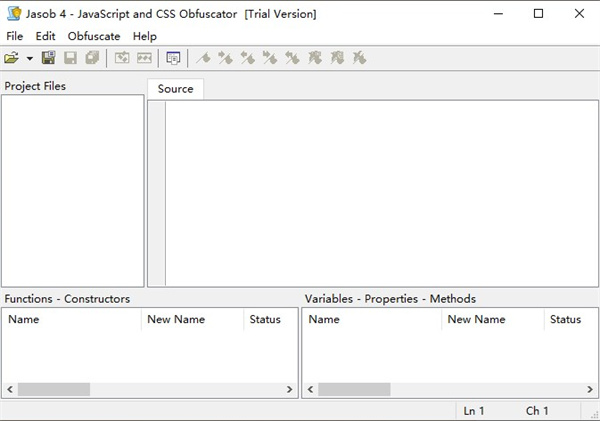The image size is (600, 421).
Task: Click the second greyed hammer icon
Action: tap(225, 58)
